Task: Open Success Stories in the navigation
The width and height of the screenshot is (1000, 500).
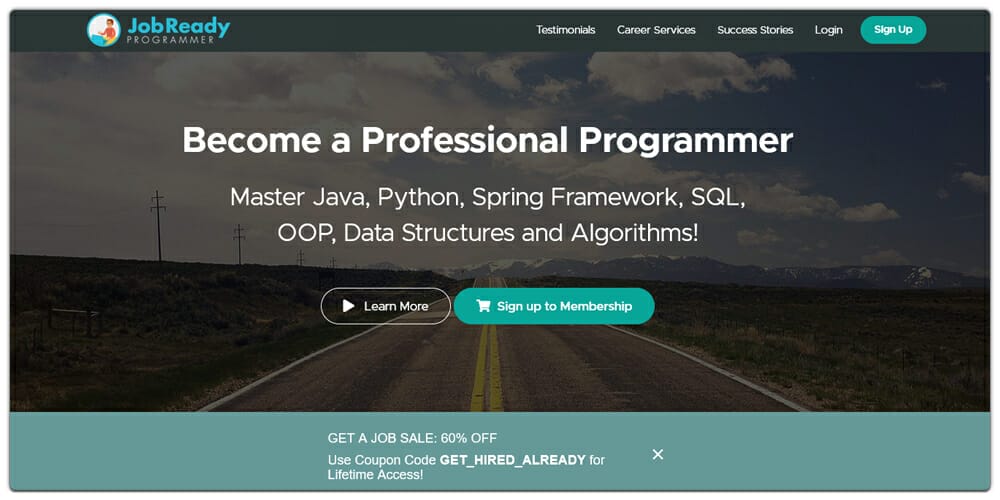Action: point(755,30)
